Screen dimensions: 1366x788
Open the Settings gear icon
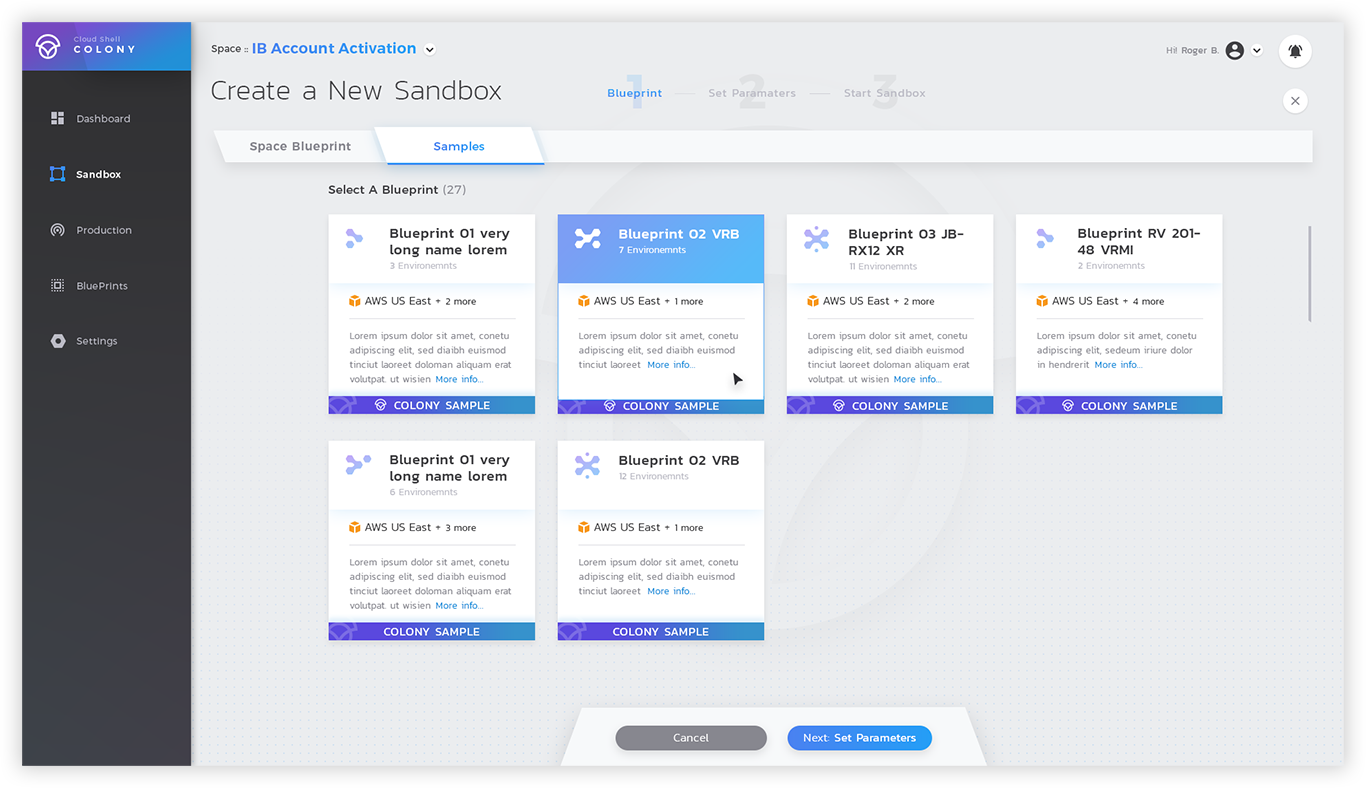58,341
